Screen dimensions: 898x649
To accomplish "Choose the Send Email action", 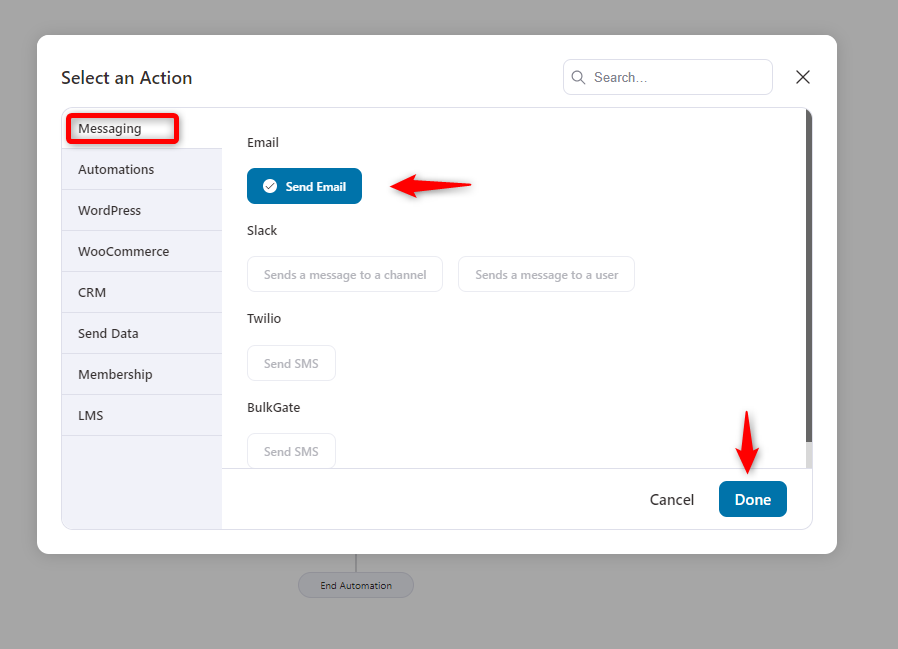I will click(x=304, y=186).
